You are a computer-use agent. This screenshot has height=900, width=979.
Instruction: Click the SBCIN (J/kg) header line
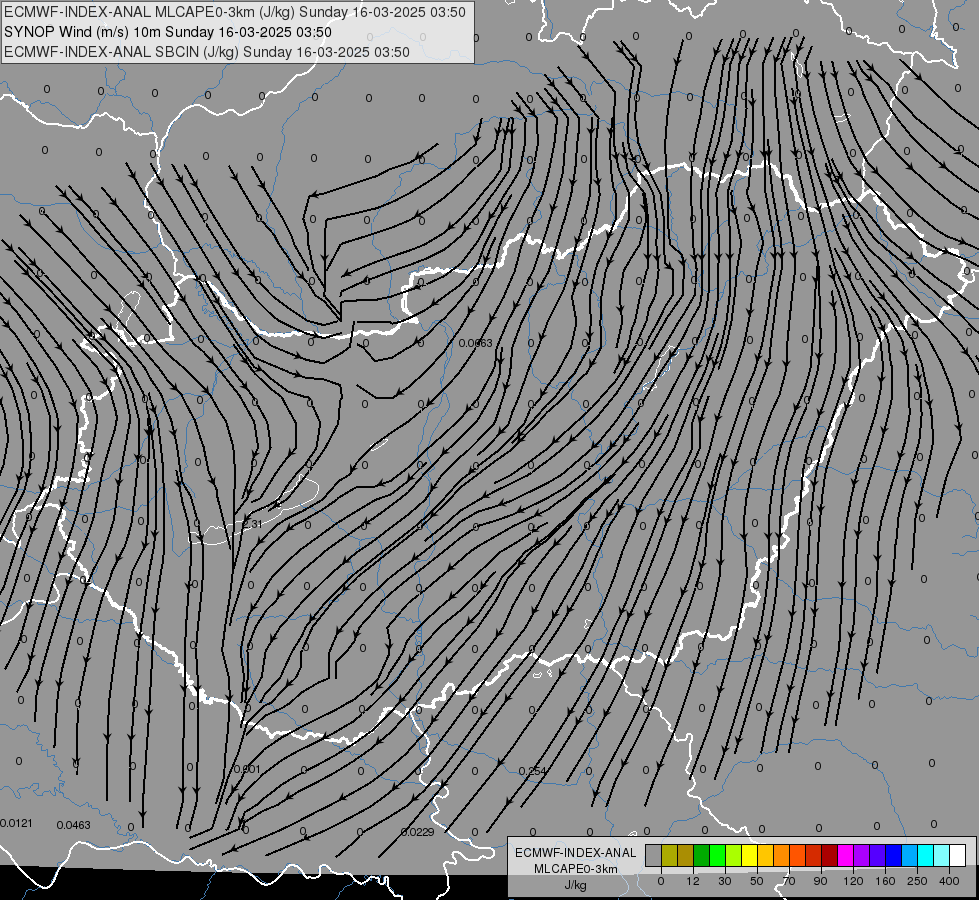tap(207, 52)
